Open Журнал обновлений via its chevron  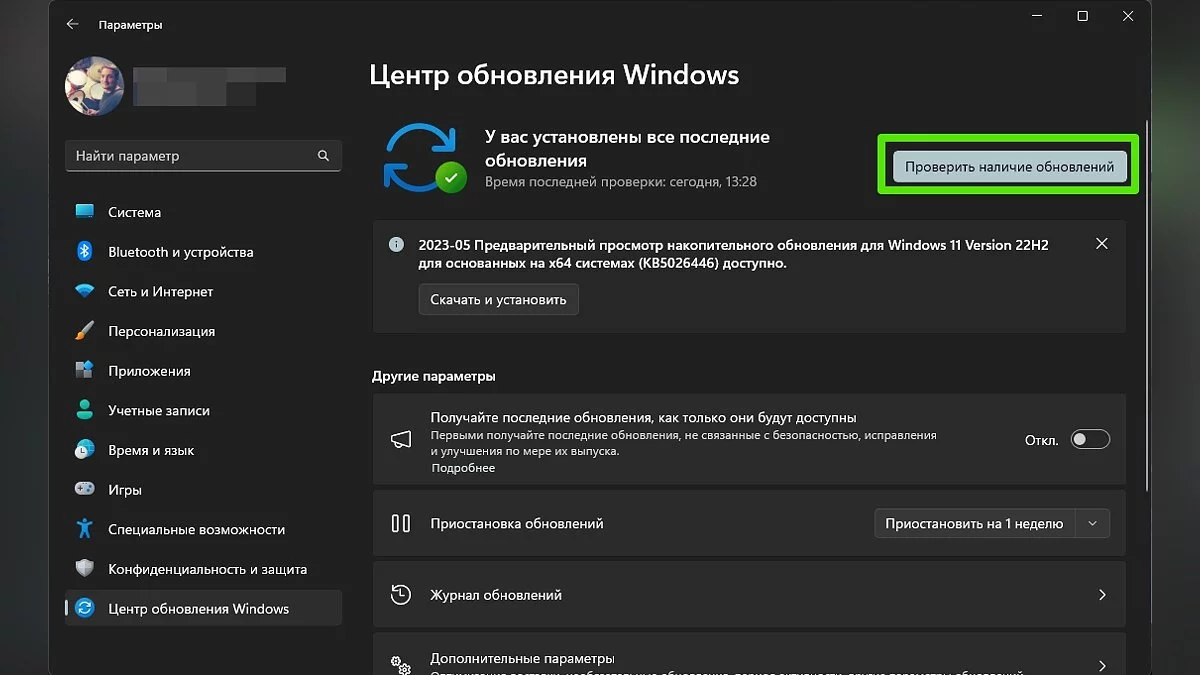pos(1102,595)
